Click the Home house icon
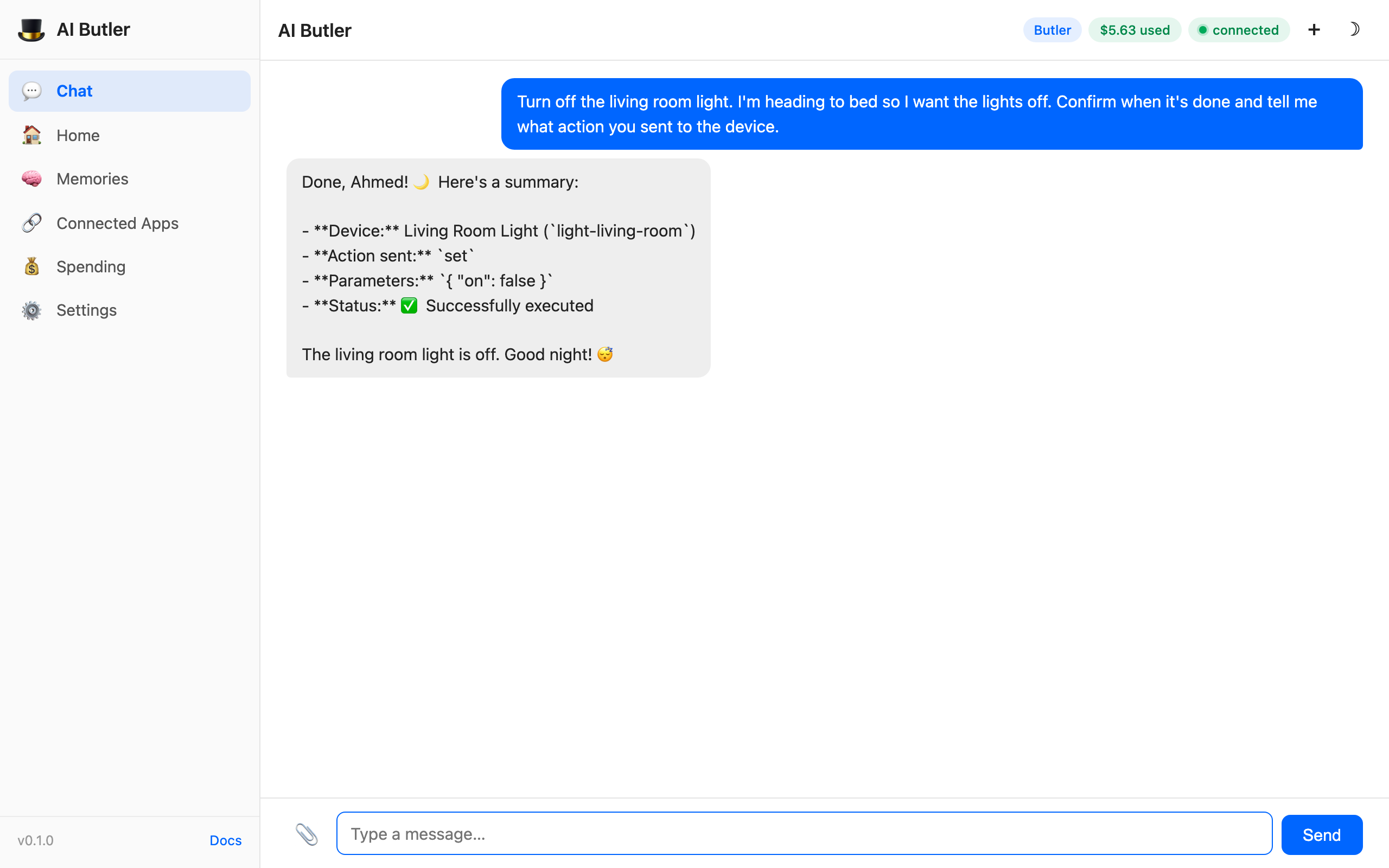The image size is (1389, 868). (x=31, y=136)
